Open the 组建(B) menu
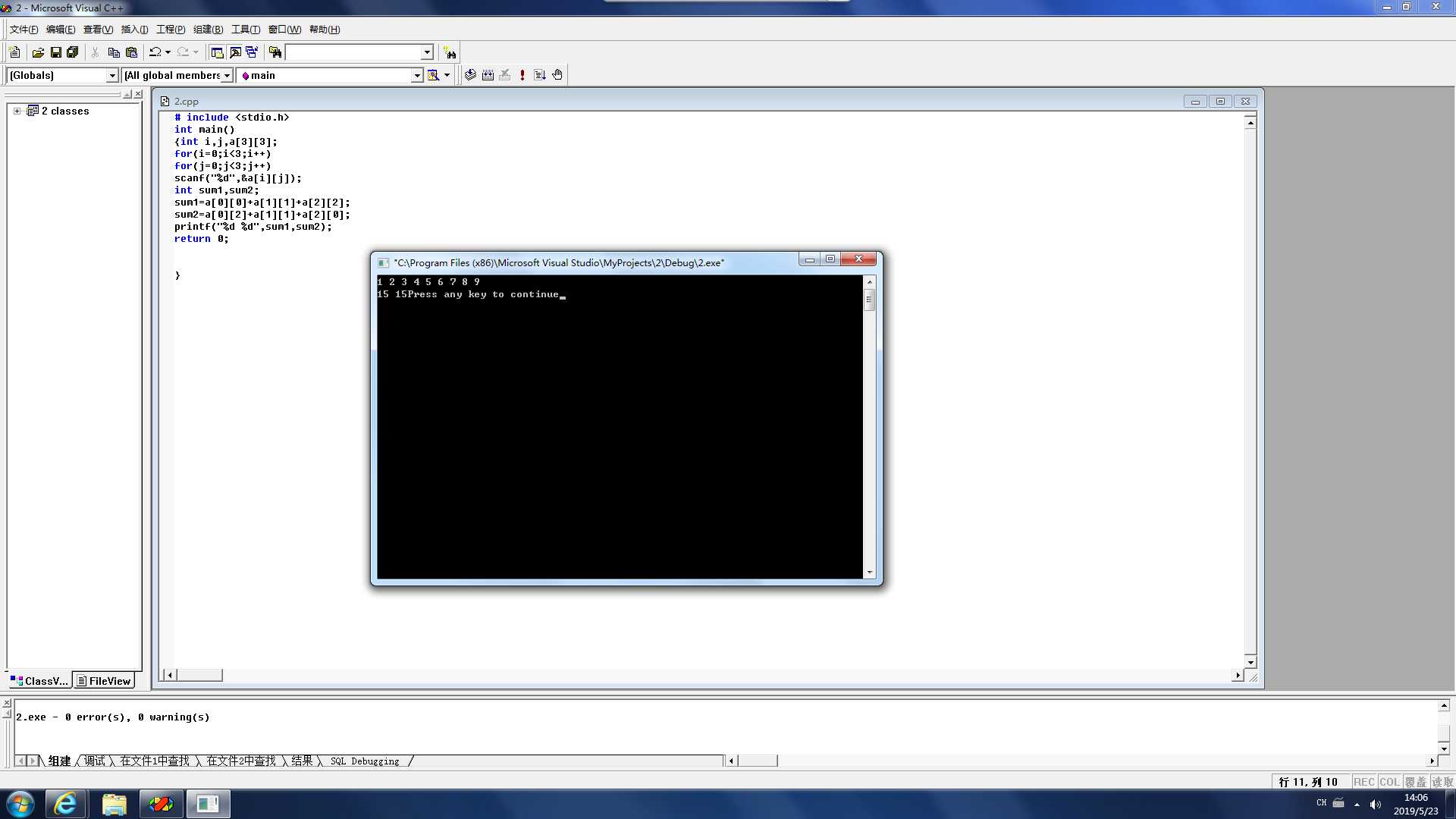This screenshot has height=819, width=1456. click(x=208, y=30)
